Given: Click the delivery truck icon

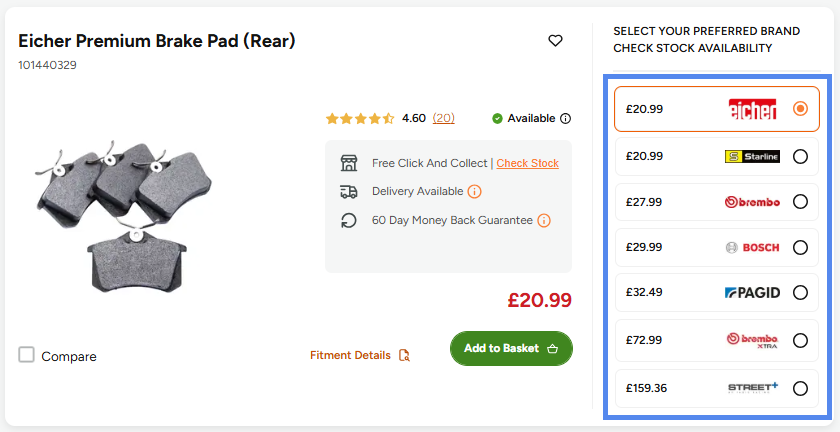Looking at the screenshot, I should point(349,191).
